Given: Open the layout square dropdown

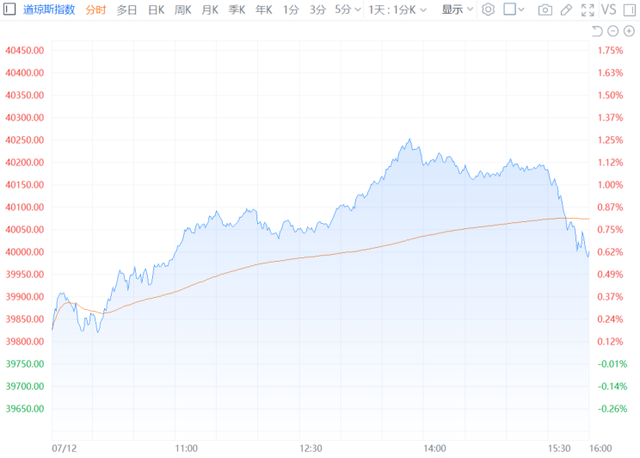Looking at the screenshot, I should 515,10.
